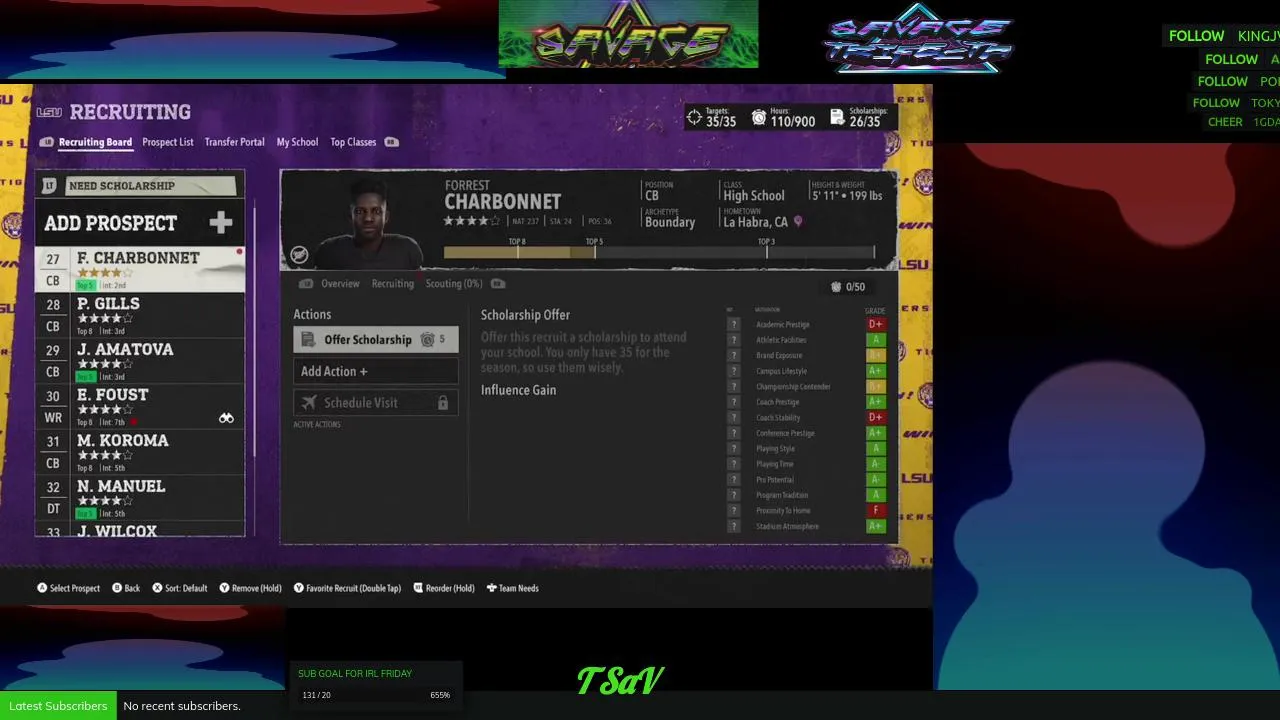The width and height of the screenshot is (1280, 720).
Task: Select prospect P. Gills row
Action: [x=140, y=315]
